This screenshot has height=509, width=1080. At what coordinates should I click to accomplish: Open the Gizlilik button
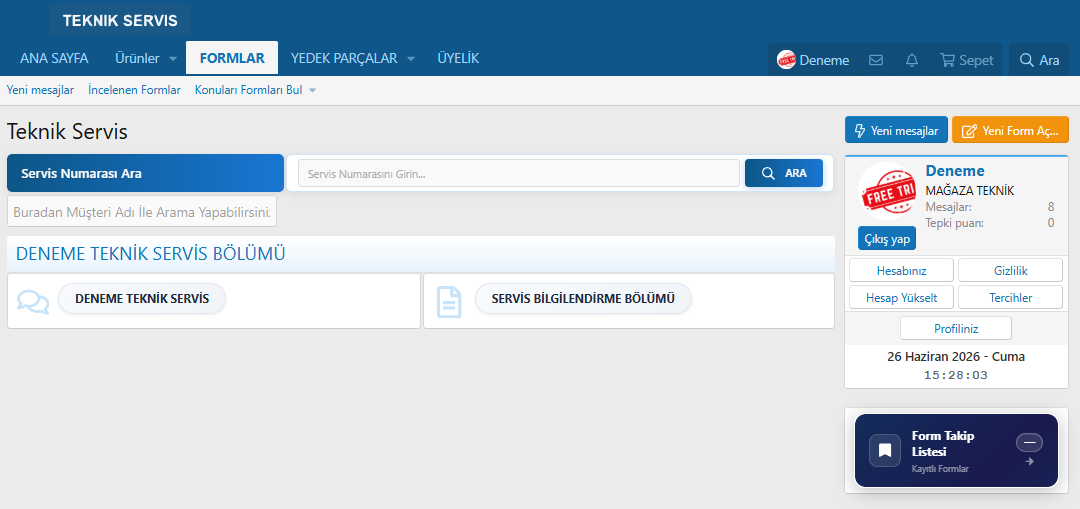(x=1010, y=271)
